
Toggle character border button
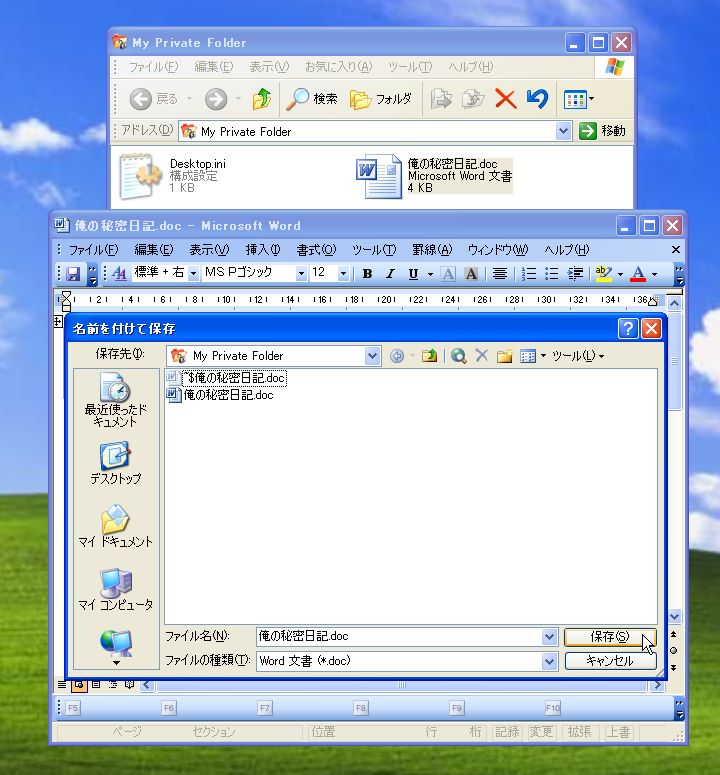[448, 273]
